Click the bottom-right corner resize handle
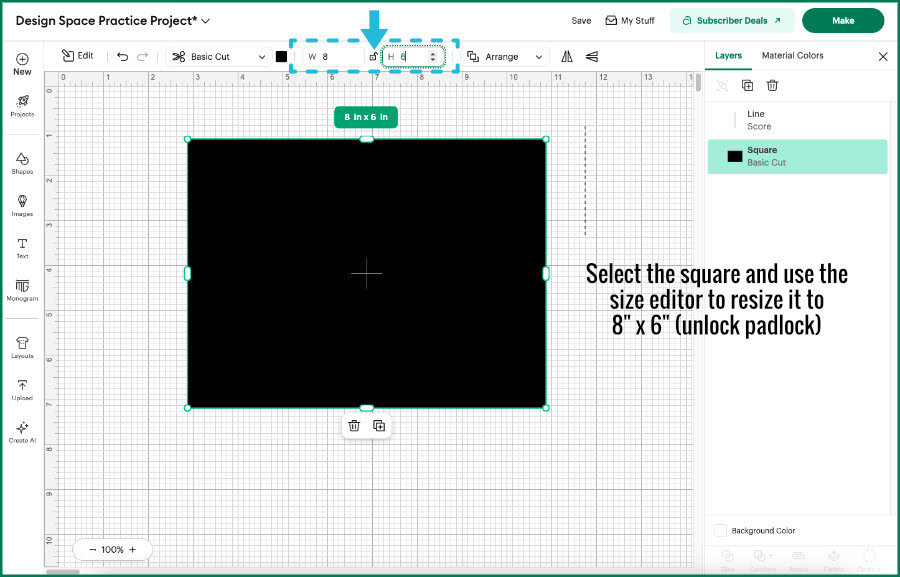Screen dimensions: 900x577 click(546, 408)
